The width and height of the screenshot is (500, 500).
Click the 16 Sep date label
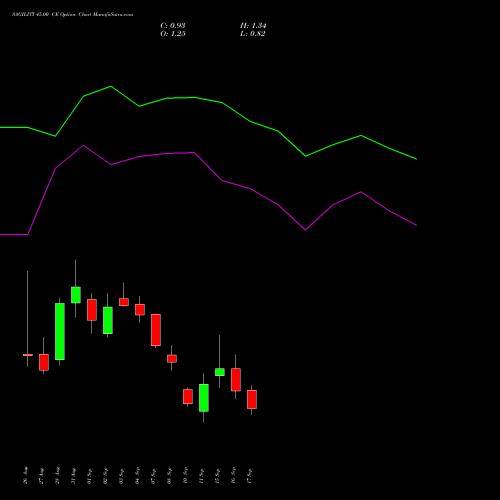coord(234,475)
